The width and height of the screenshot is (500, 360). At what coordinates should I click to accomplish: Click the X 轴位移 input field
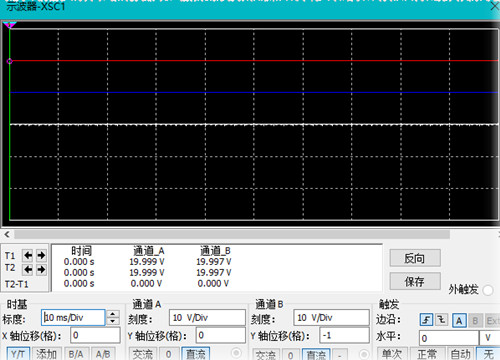[x=95, y=335]
